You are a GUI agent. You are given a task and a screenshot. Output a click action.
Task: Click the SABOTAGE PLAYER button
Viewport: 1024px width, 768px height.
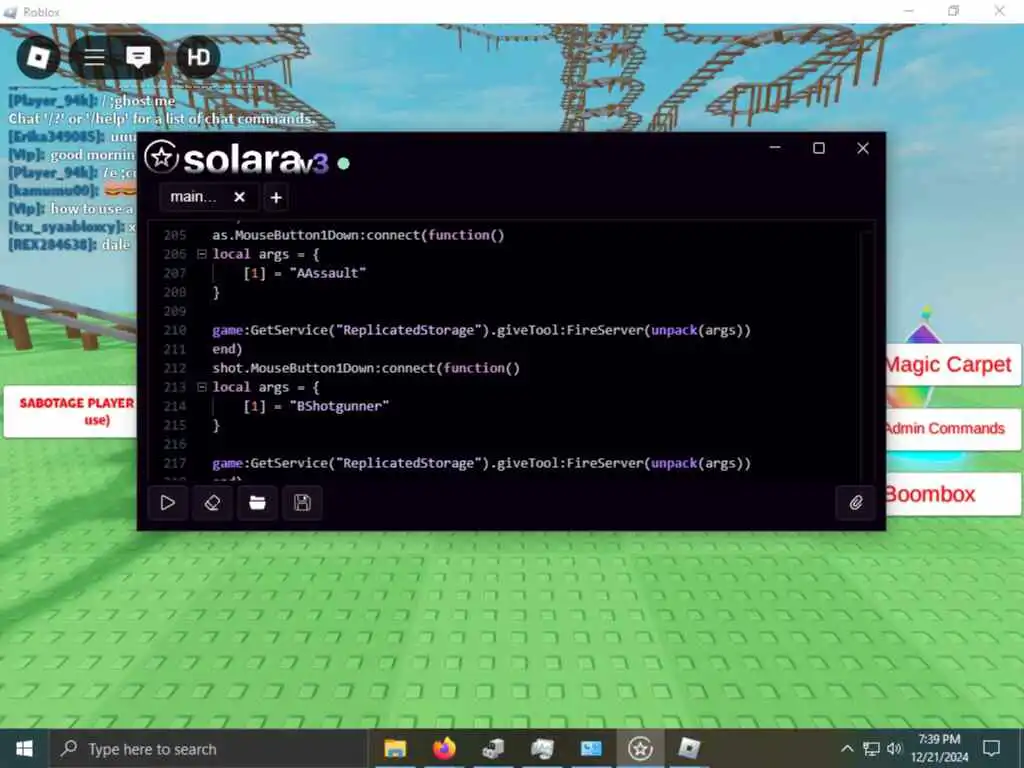72,411
